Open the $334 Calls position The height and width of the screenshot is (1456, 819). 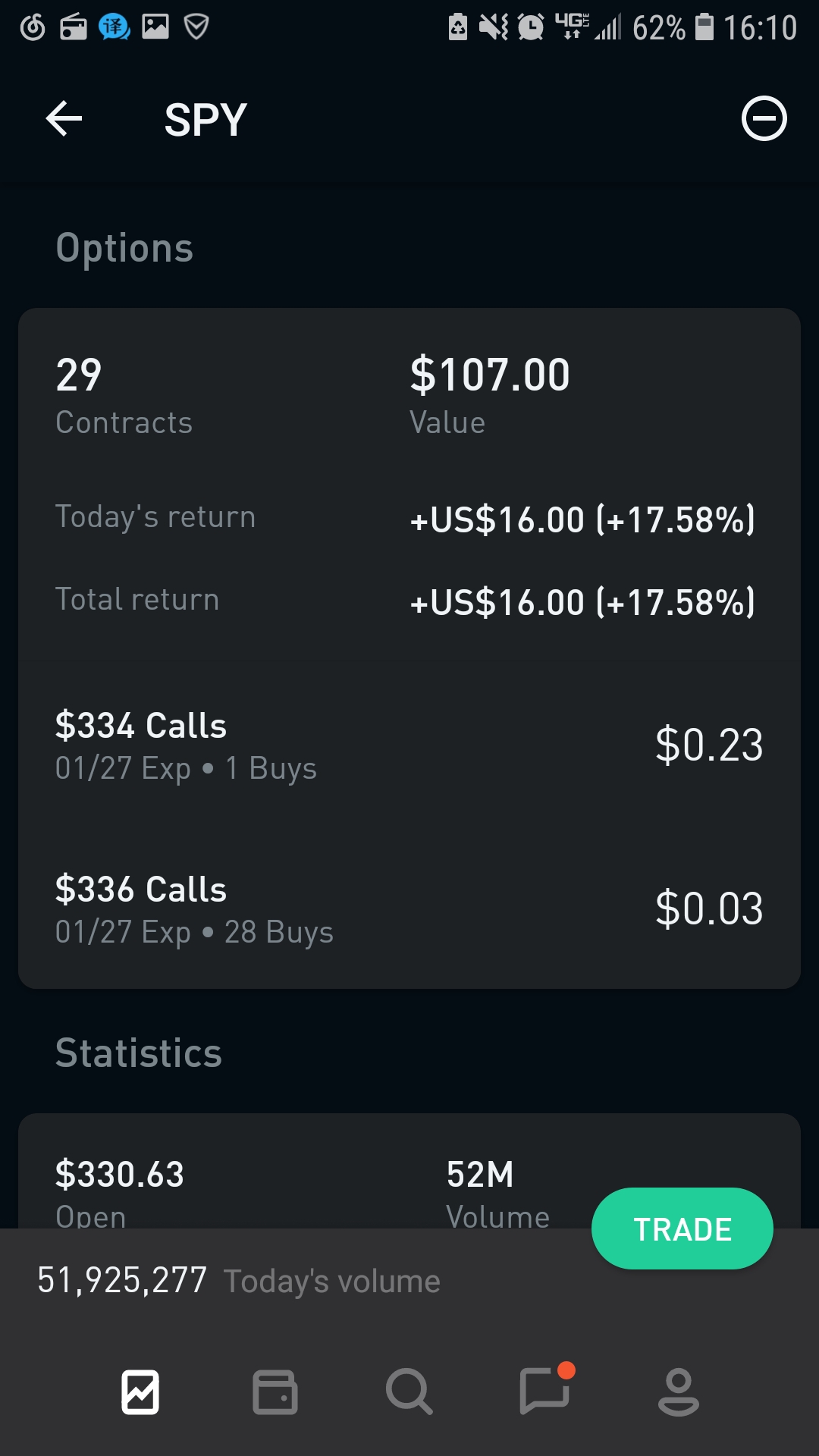(186, 745)
